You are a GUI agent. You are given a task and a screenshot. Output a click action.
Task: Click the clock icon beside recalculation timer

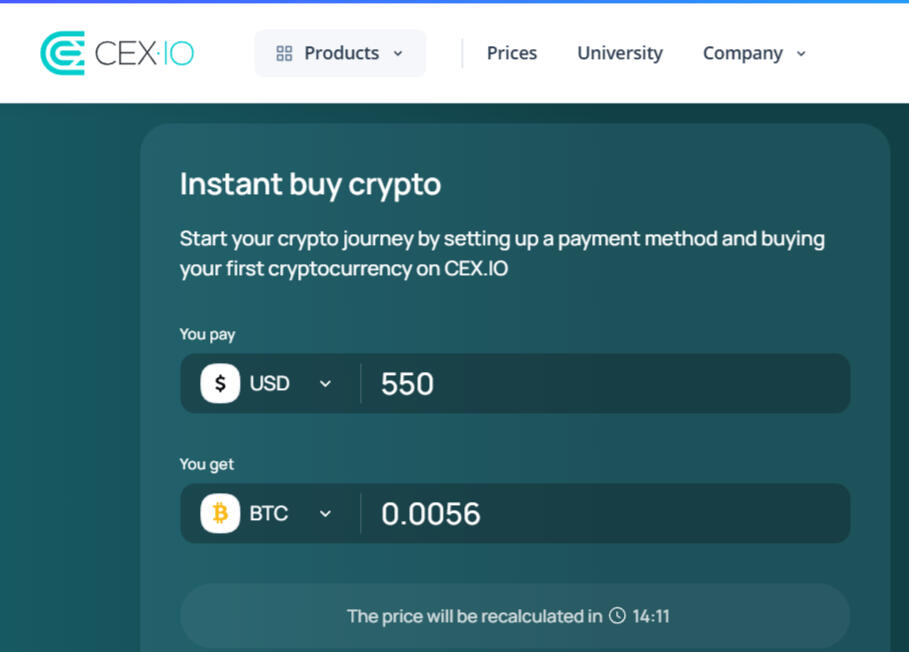point(619,616)
